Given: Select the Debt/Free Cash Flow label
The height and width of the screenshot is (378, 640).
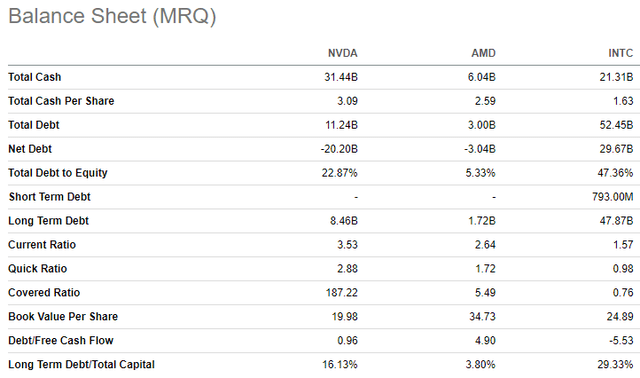Looking at the screenshot, I should pos(61,340).
